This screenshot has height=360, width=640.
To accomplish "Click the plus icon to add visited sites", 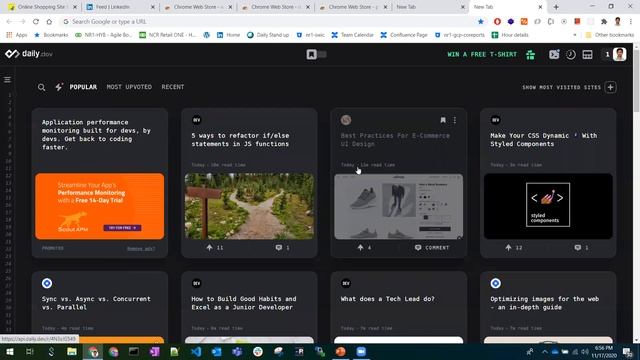I will [611, 87].
